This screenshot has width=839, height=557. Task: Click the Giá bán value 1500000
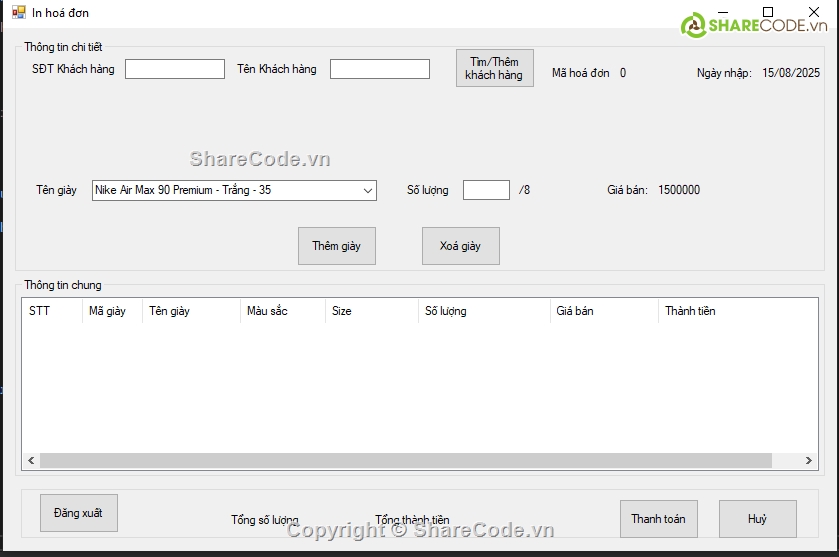[679, 190]
